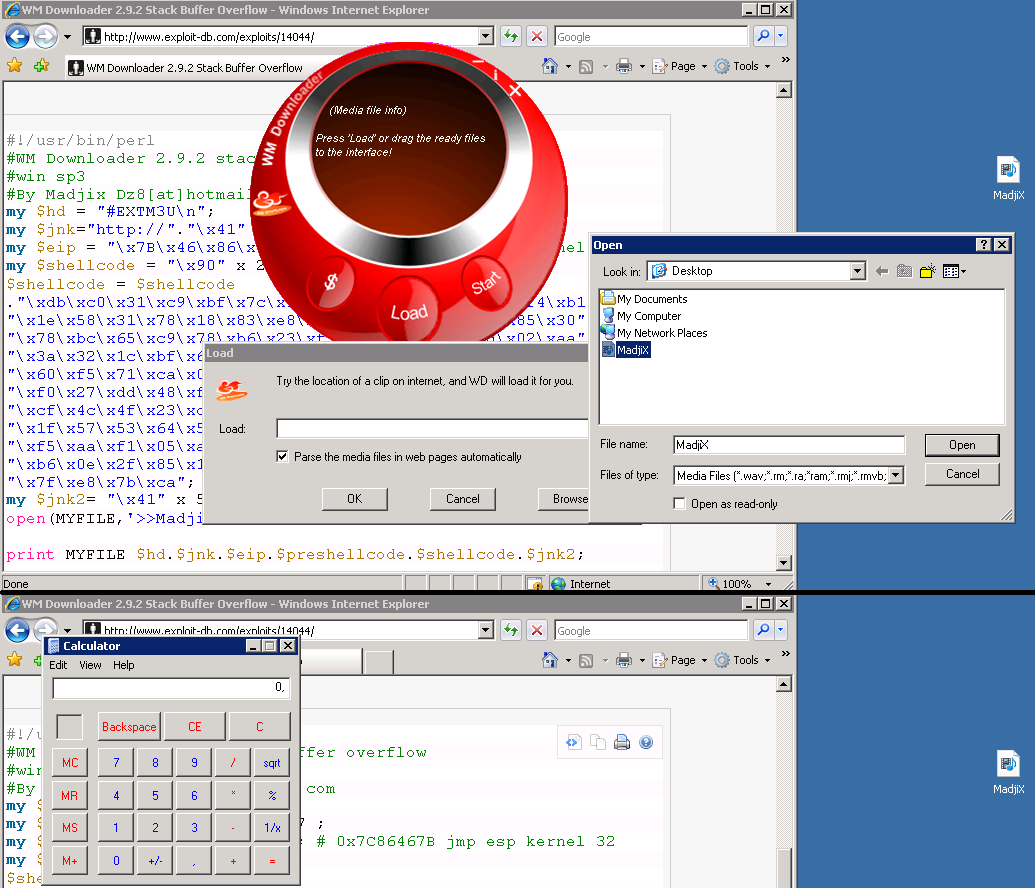This screenshot has height=888, width=1035.
Task: Open search options dropdown in top IE
Action: coord(780,36)
